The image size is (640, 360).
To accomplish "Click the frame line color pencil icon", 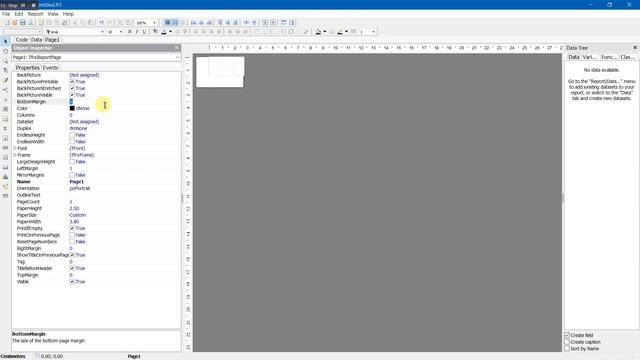I will point(340,31).
